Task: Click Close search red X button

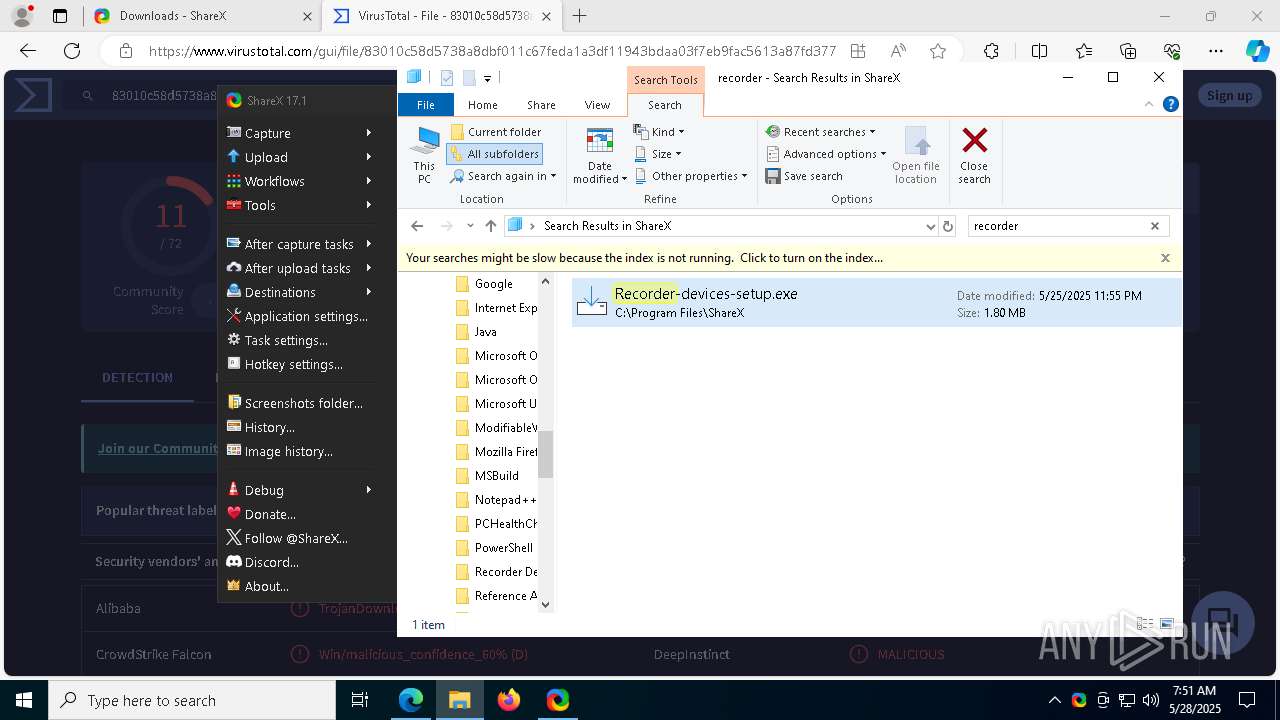Action: pos(974,156)
